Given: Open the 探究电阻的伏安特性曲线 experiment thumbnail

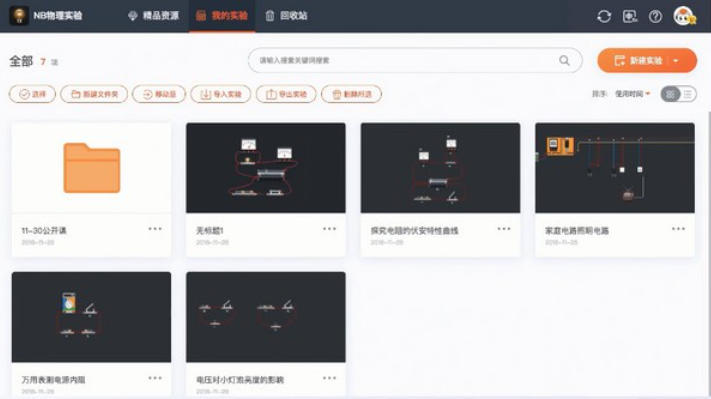Looking at the screenshot, I should [x=440, y=168].
